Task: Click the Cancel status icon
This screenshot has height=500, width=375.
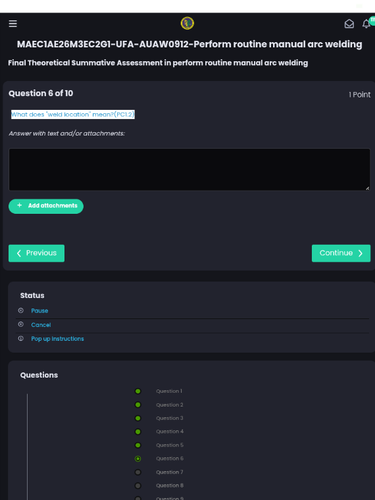Action: (21, 324)
